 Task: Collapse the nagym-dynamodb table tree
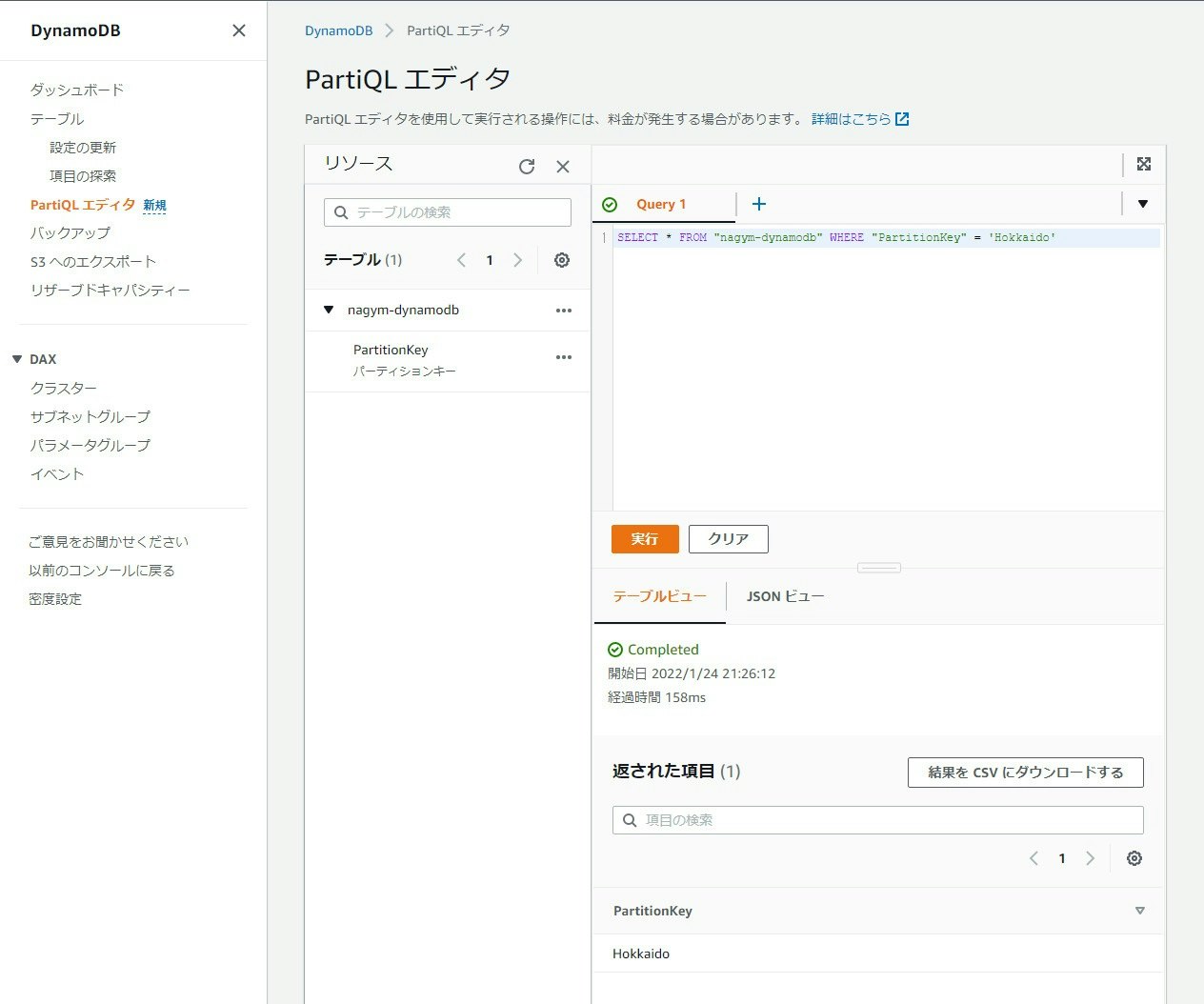pyautogui.click(x=329, y=310)
